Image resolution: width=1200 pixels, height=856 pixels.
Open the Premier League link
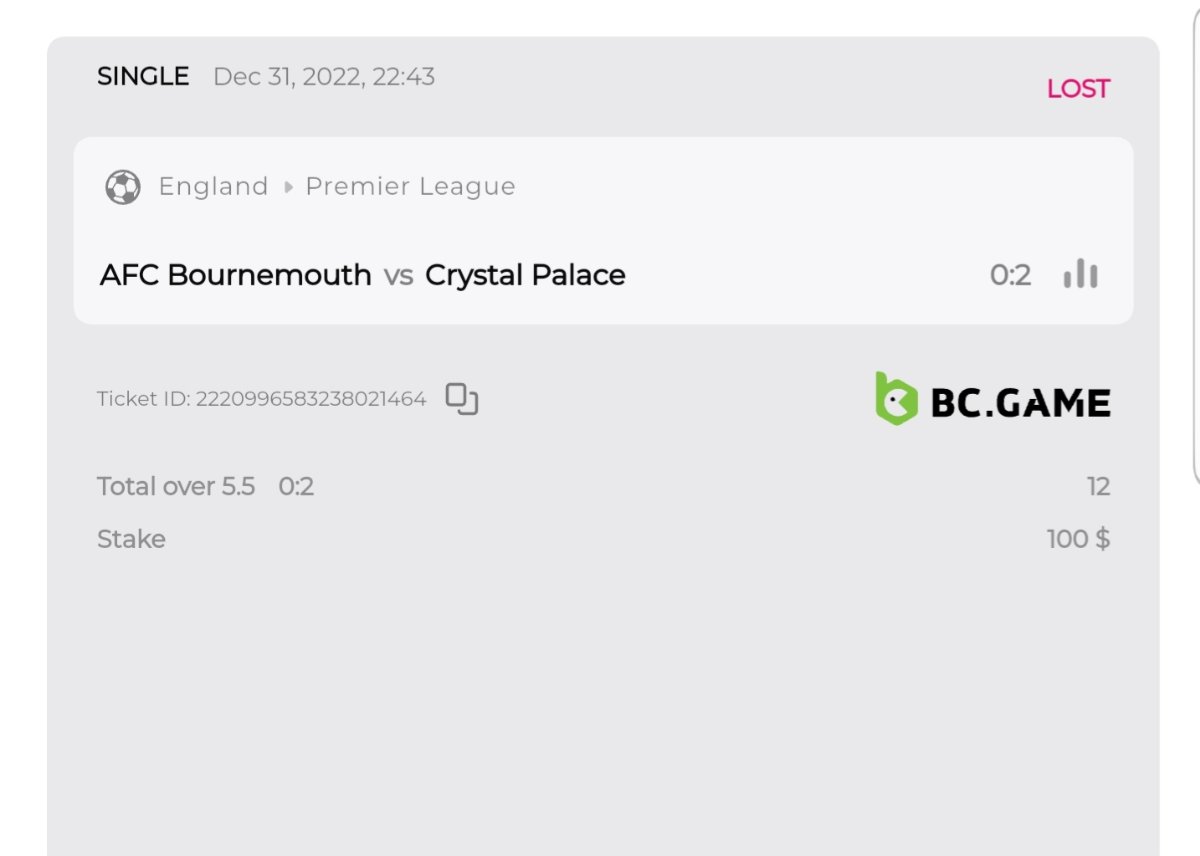coord(410,187)
